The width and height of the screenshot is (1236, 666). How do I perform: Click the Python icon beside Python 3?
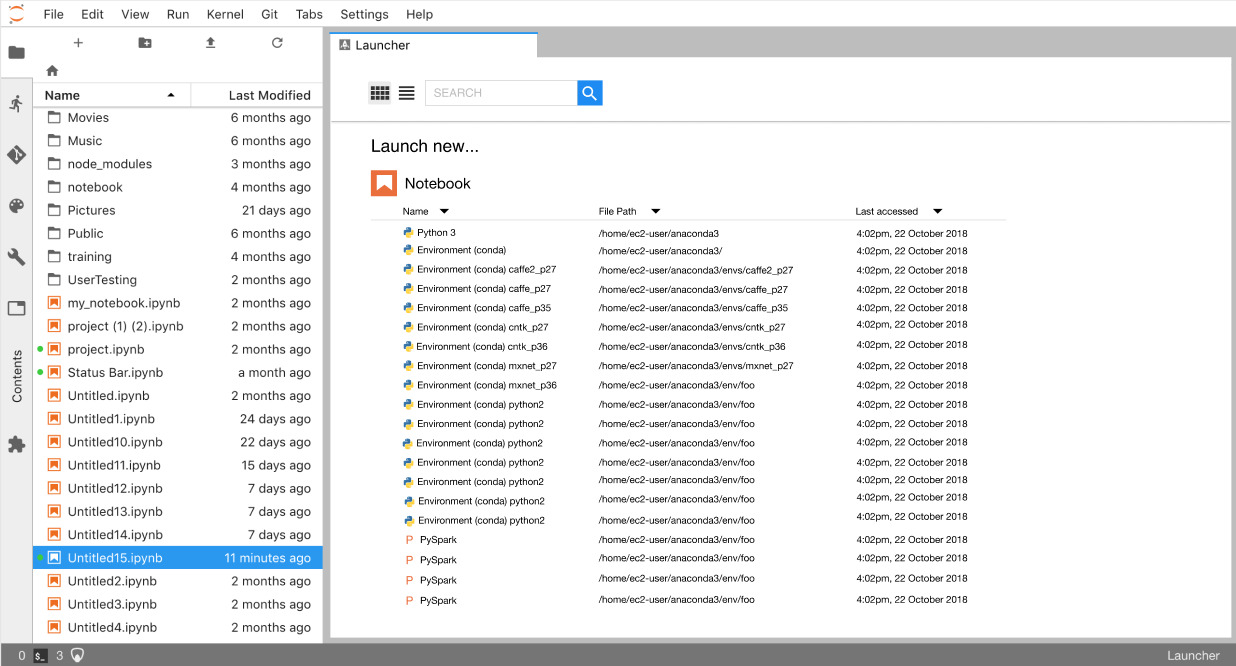[408, 232]
